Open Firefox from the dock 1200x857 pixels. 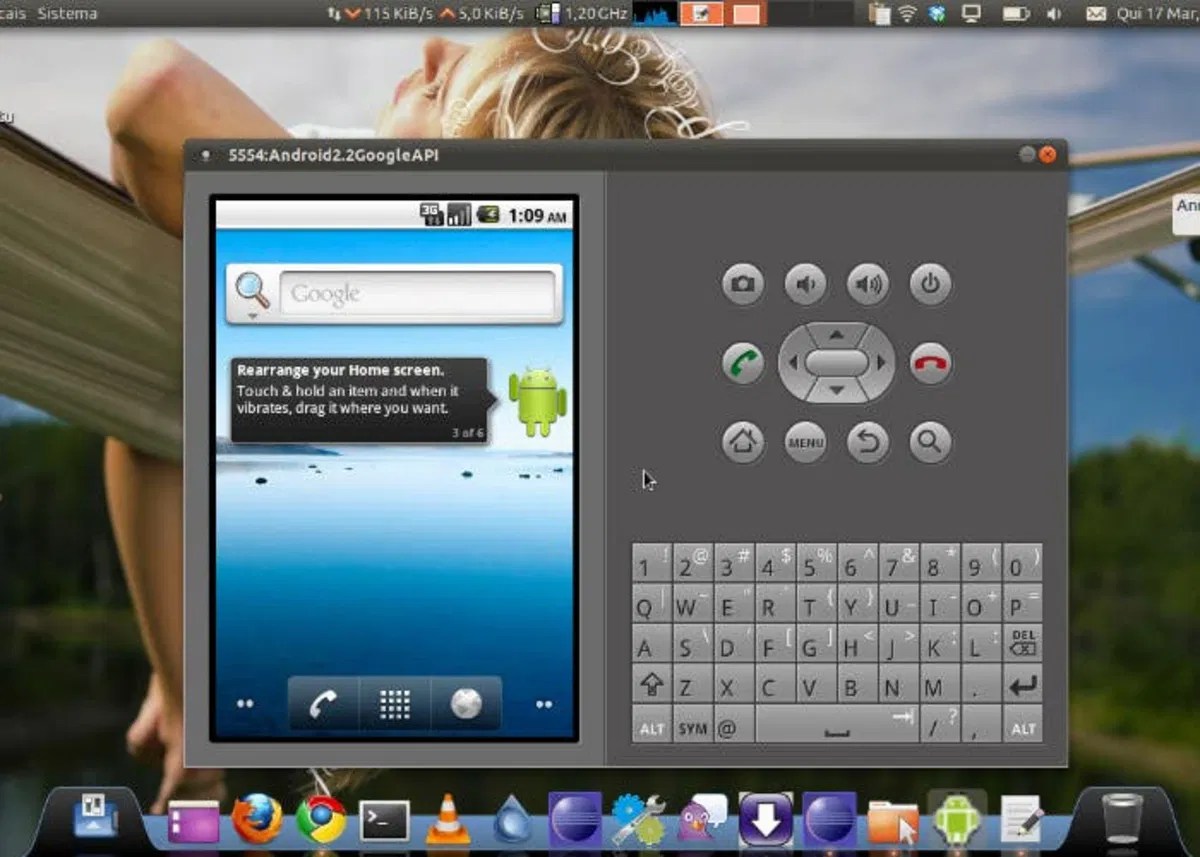[x=257, y=818]
